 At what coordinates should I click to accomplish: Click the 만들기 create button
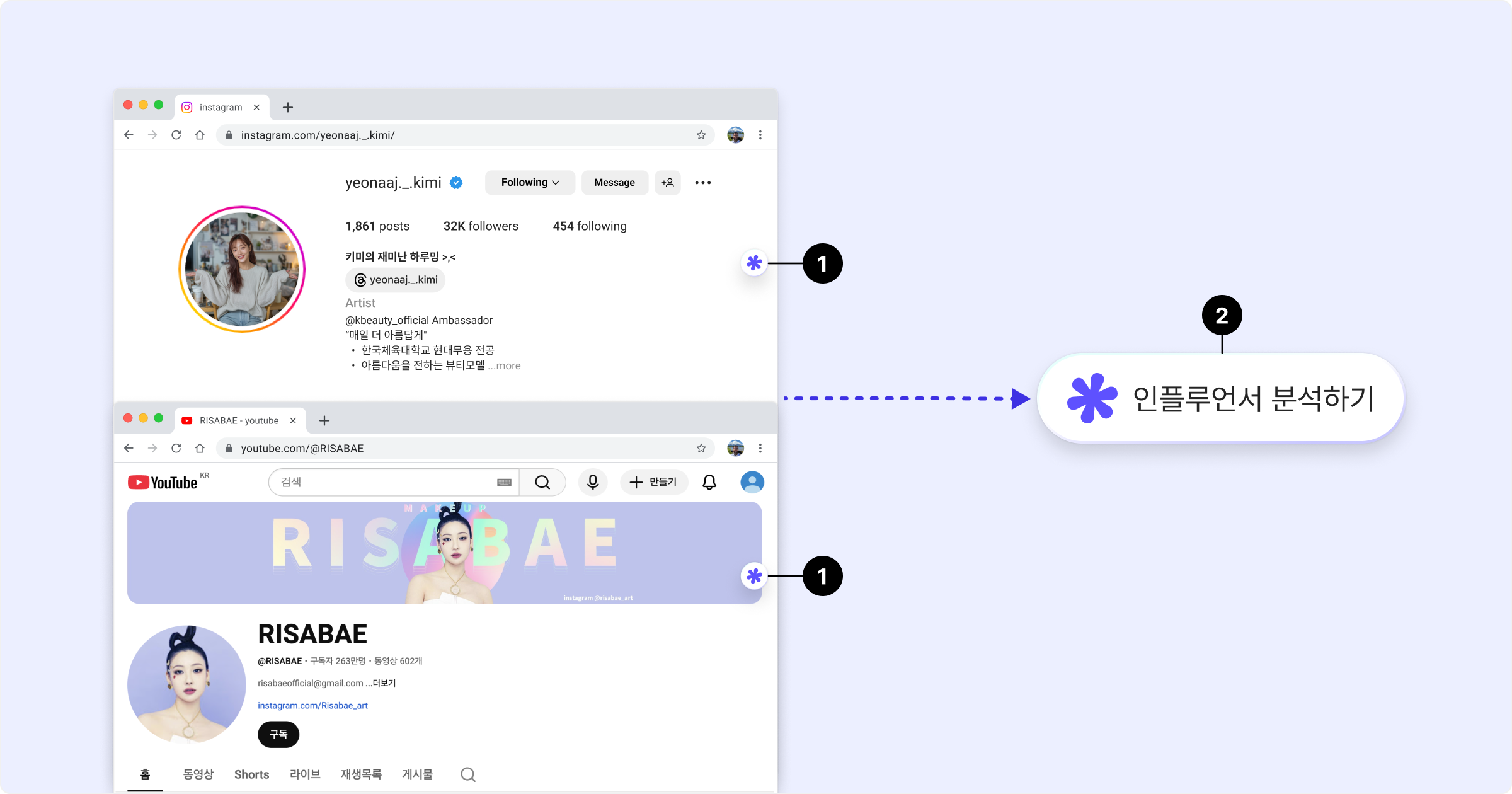[653, 482]
